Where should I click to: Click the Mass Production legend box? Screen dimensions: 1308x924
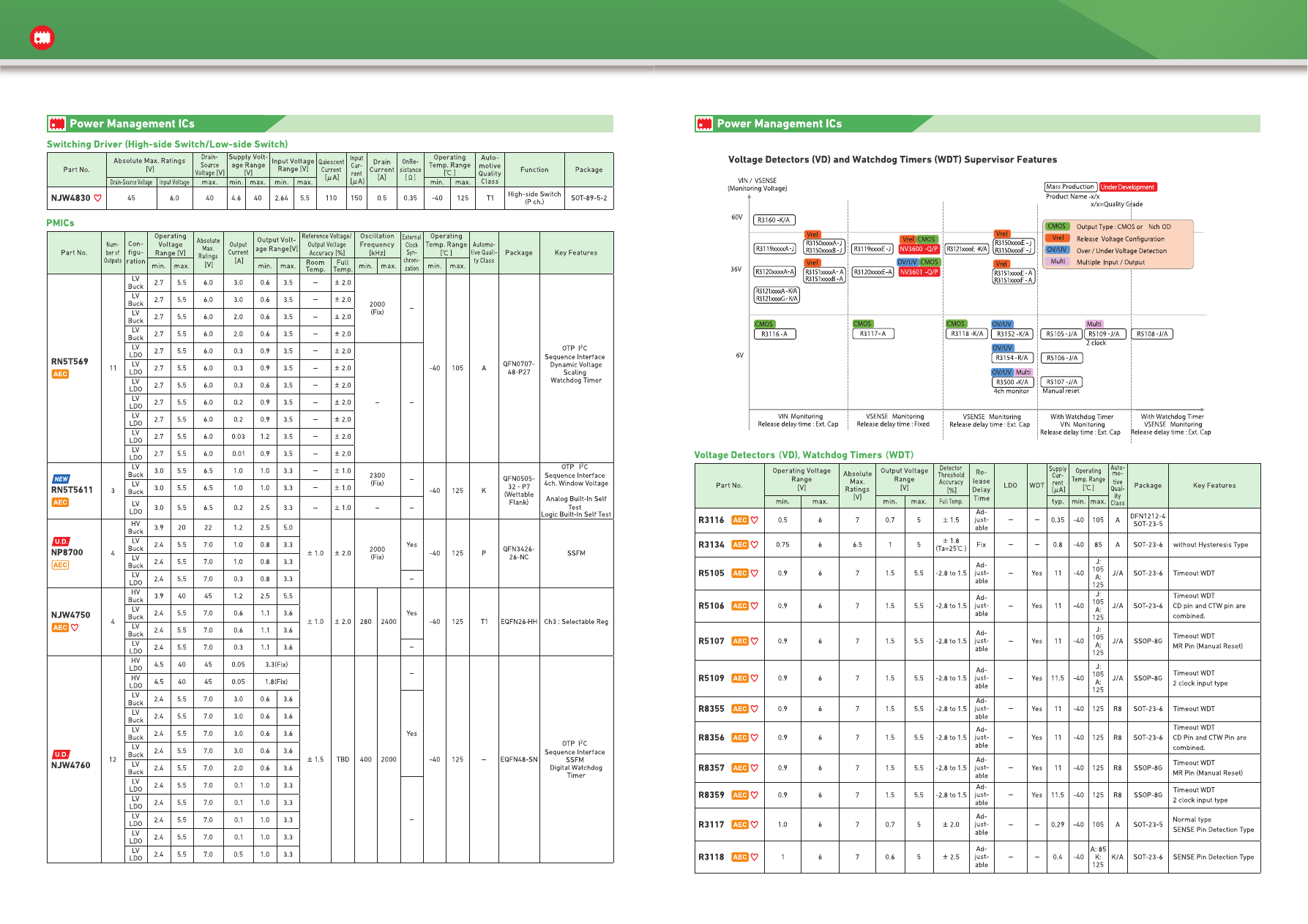1069,187
